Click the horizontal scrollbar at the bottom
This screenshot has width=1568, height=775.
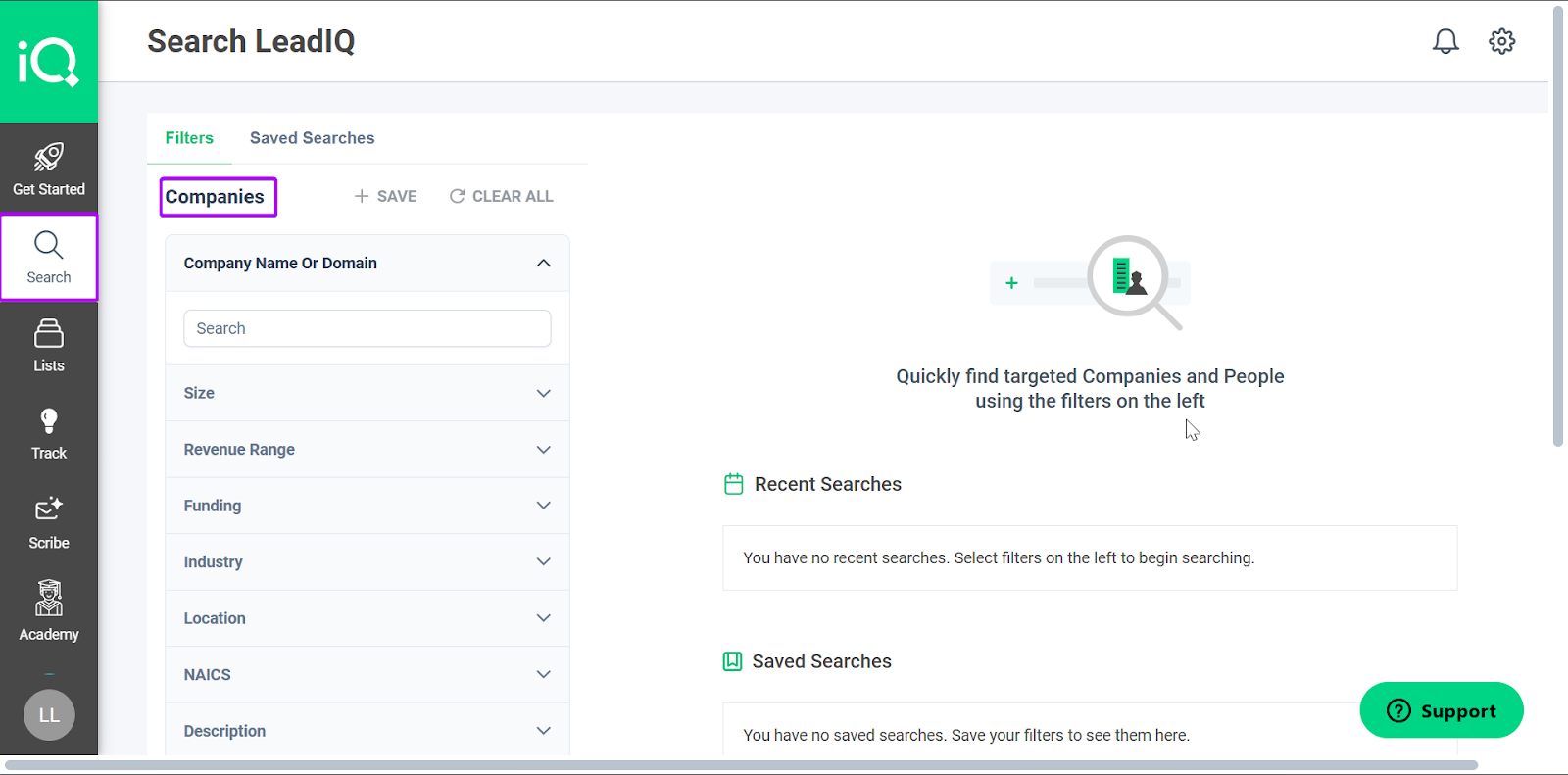741,765
